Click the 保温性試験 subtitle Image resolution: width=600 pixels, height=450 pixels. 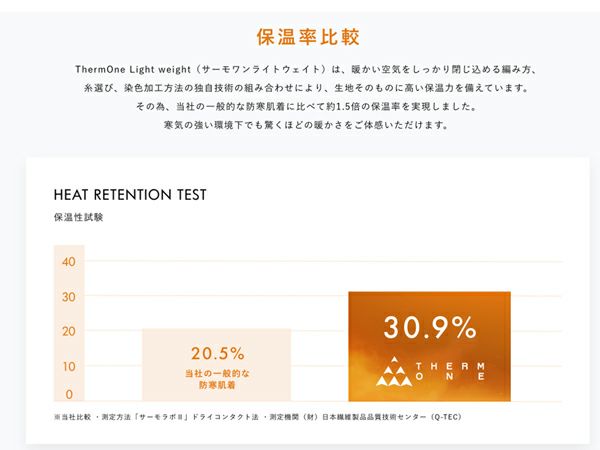[79, 216]
